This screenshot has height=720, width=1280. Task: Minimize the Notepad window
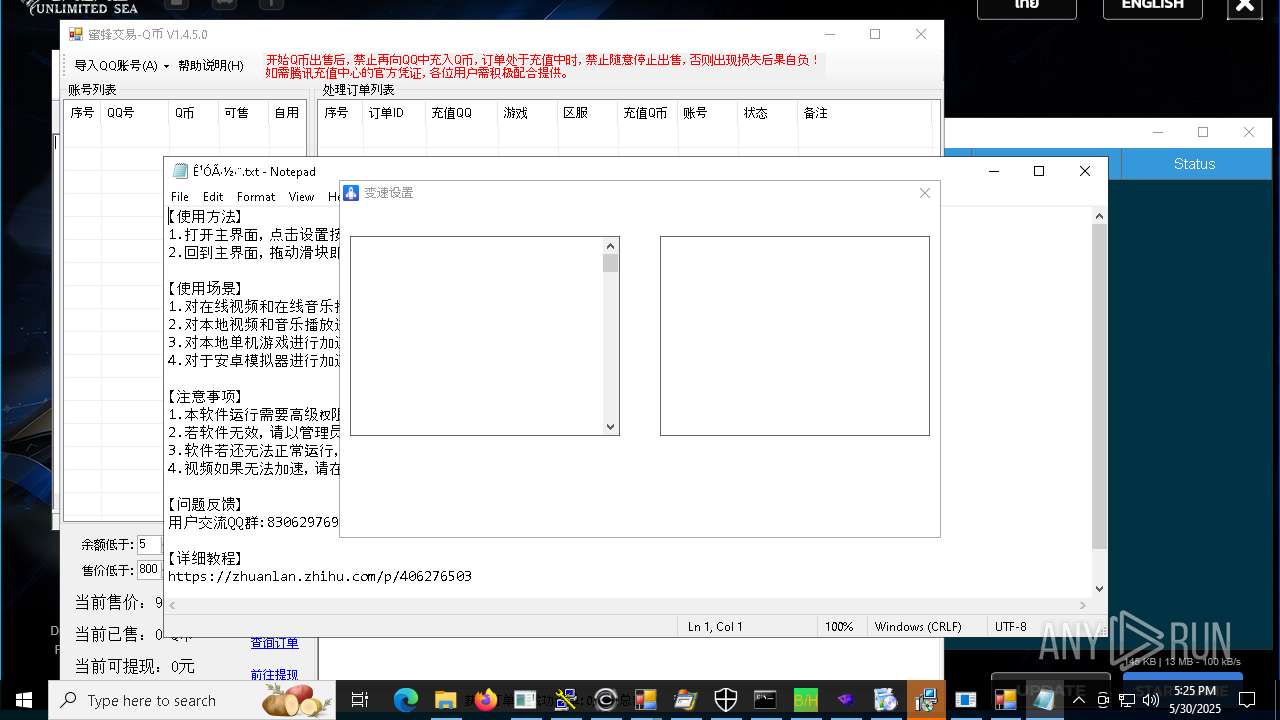pyautogui.click(x=993, y=171)
